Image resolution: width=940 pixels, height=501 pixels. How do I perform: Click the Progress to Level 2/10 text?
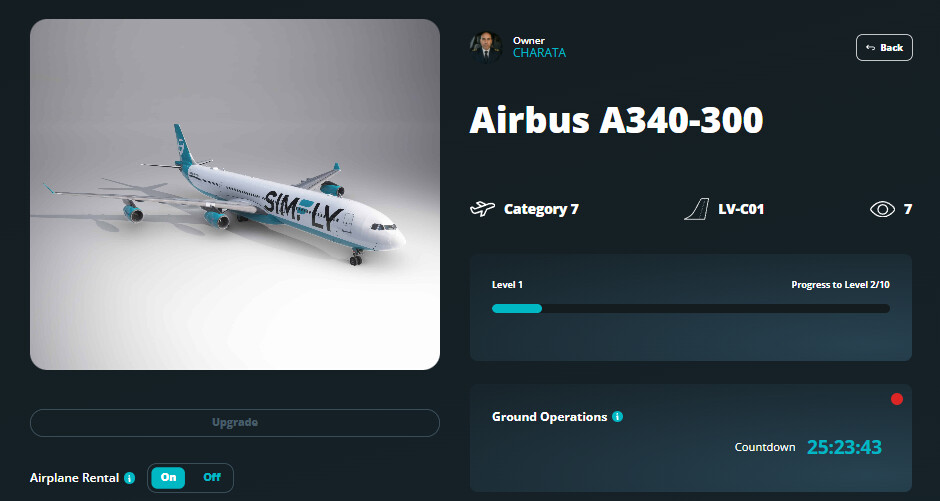tap(840, 285)
